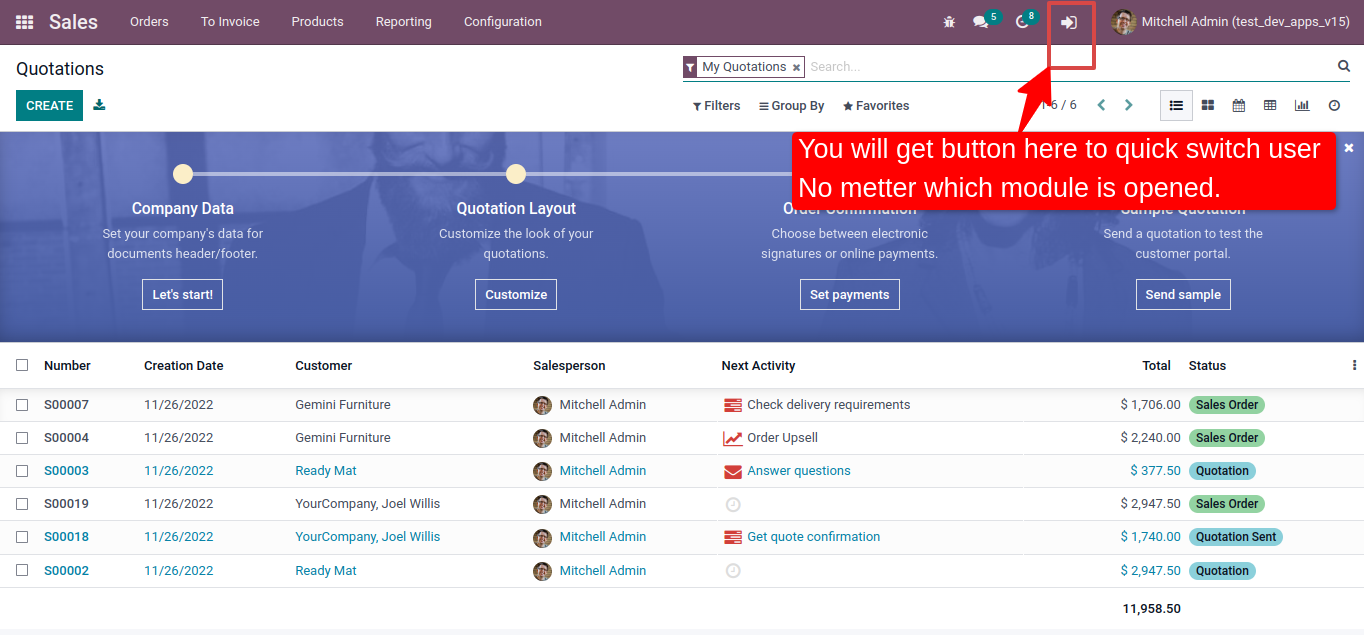Viewport: 1364px width, 635px height.
Task: Open the Reporting menu
Action: [x=403, y=22]
